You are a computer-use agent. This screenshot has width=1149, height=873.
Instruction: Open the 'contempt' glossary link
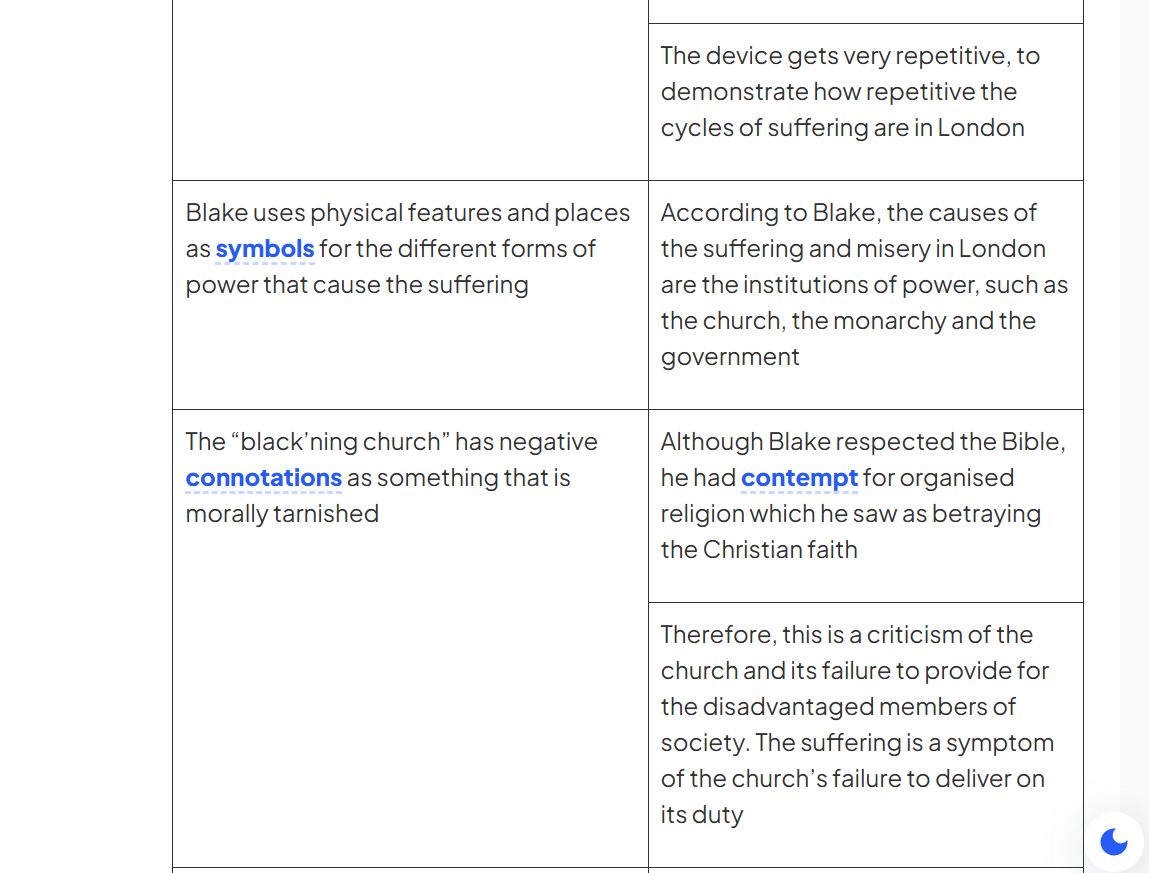tap(799, 478)
